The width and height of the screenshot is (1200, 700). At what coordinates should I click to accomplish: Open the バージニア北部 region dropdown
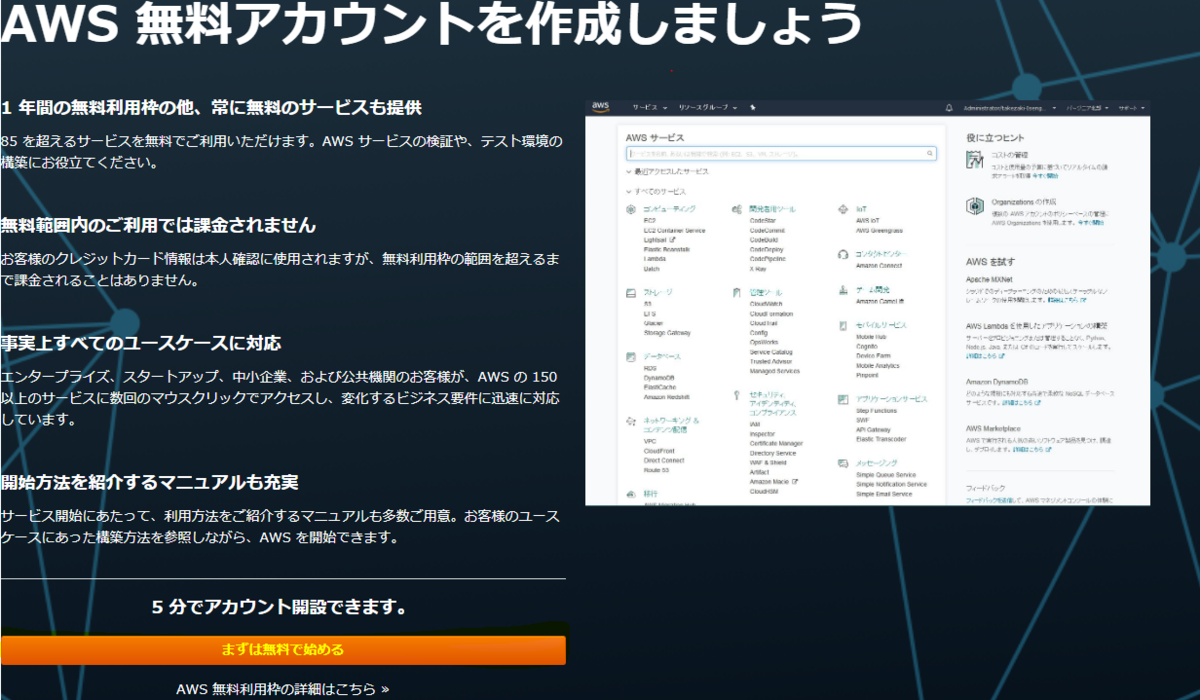(x=1088, y=107)
